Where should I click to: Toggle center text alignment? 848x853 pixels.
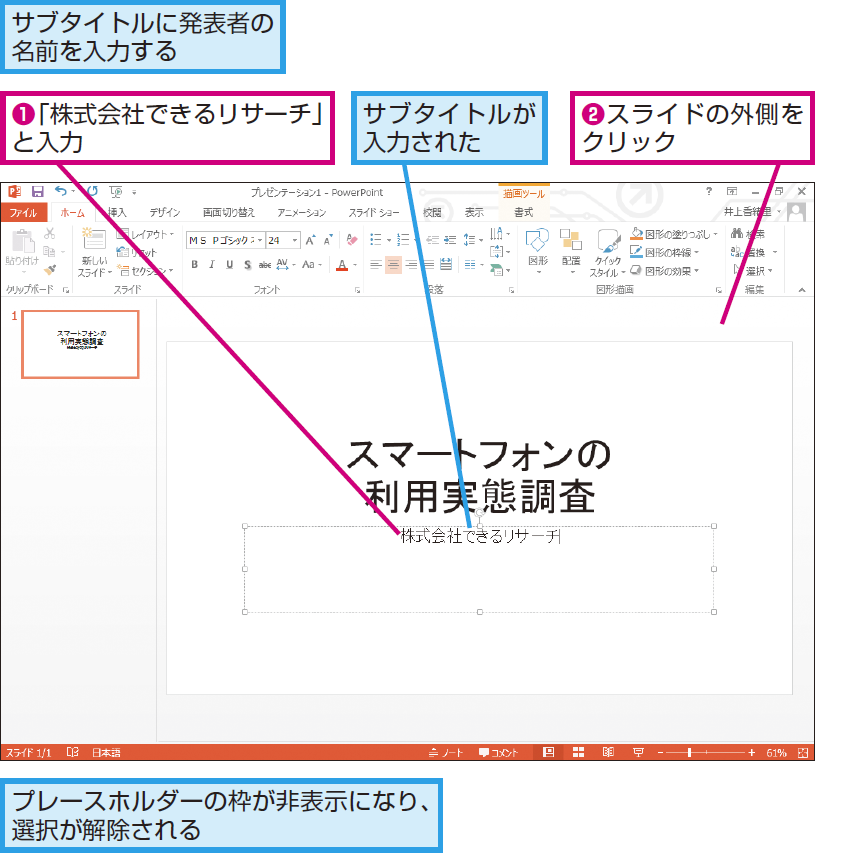click(393, 265)
